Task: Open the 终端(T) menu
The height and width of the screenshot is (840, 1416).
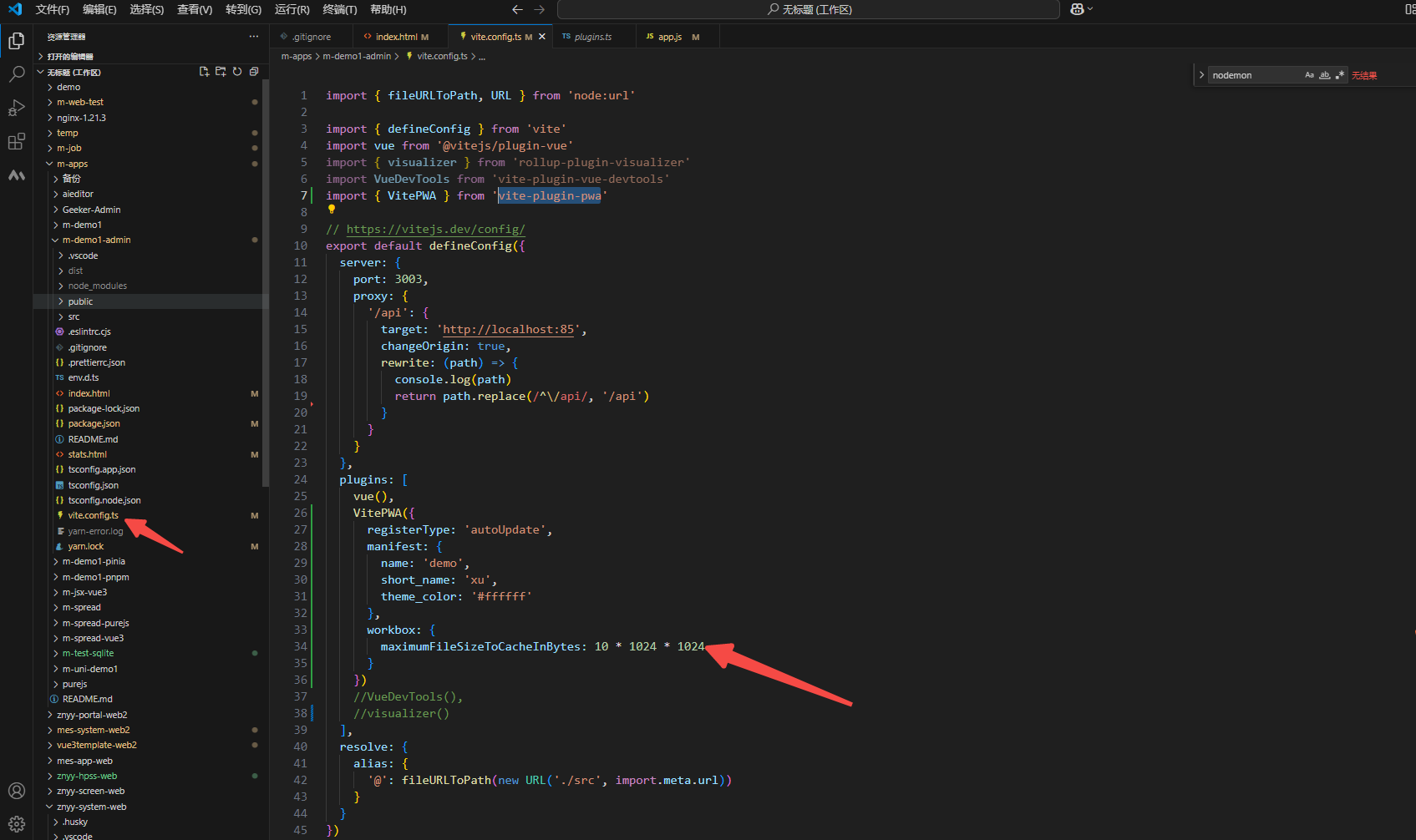Action: [x=339, y=10]
